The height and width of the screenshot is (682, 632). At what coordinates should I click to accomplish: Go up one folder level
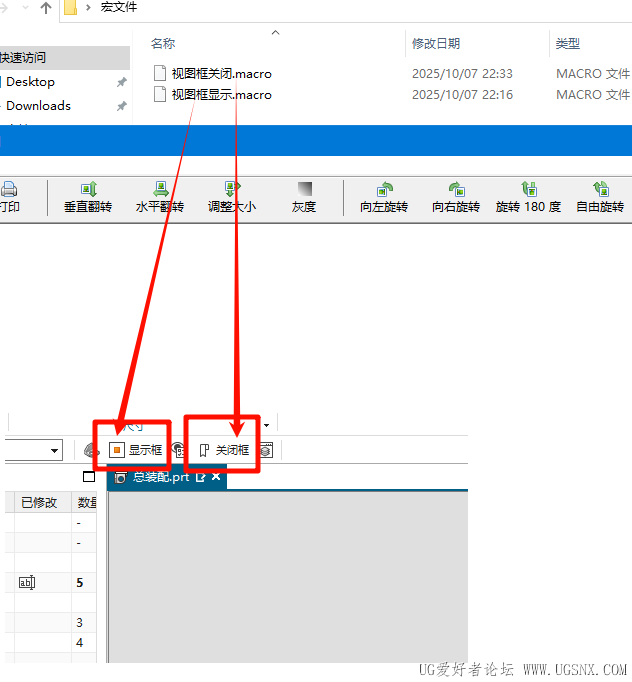click(x=46, y=7)
